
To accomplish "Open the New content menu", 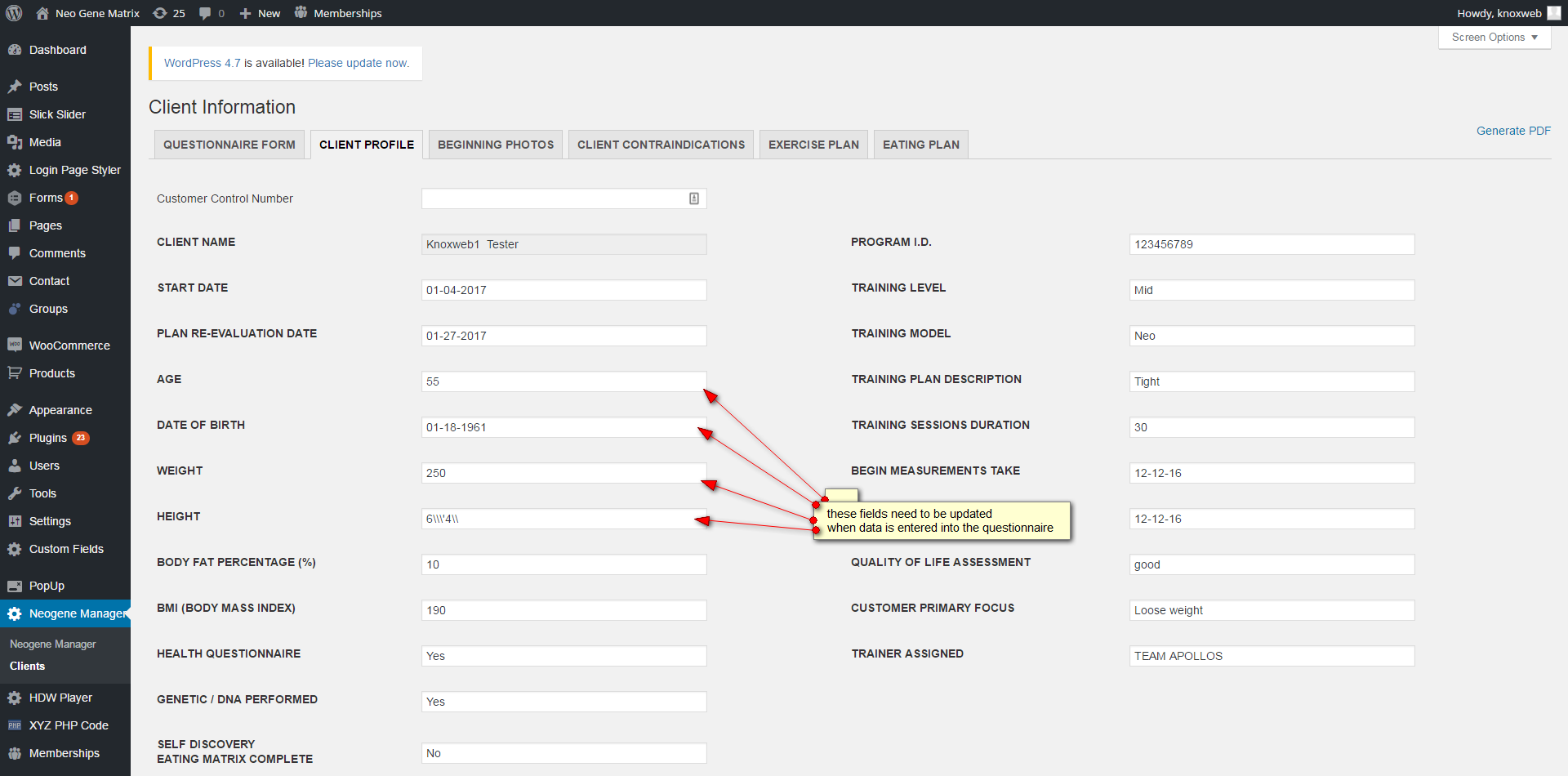I will (x=260, y=13).
